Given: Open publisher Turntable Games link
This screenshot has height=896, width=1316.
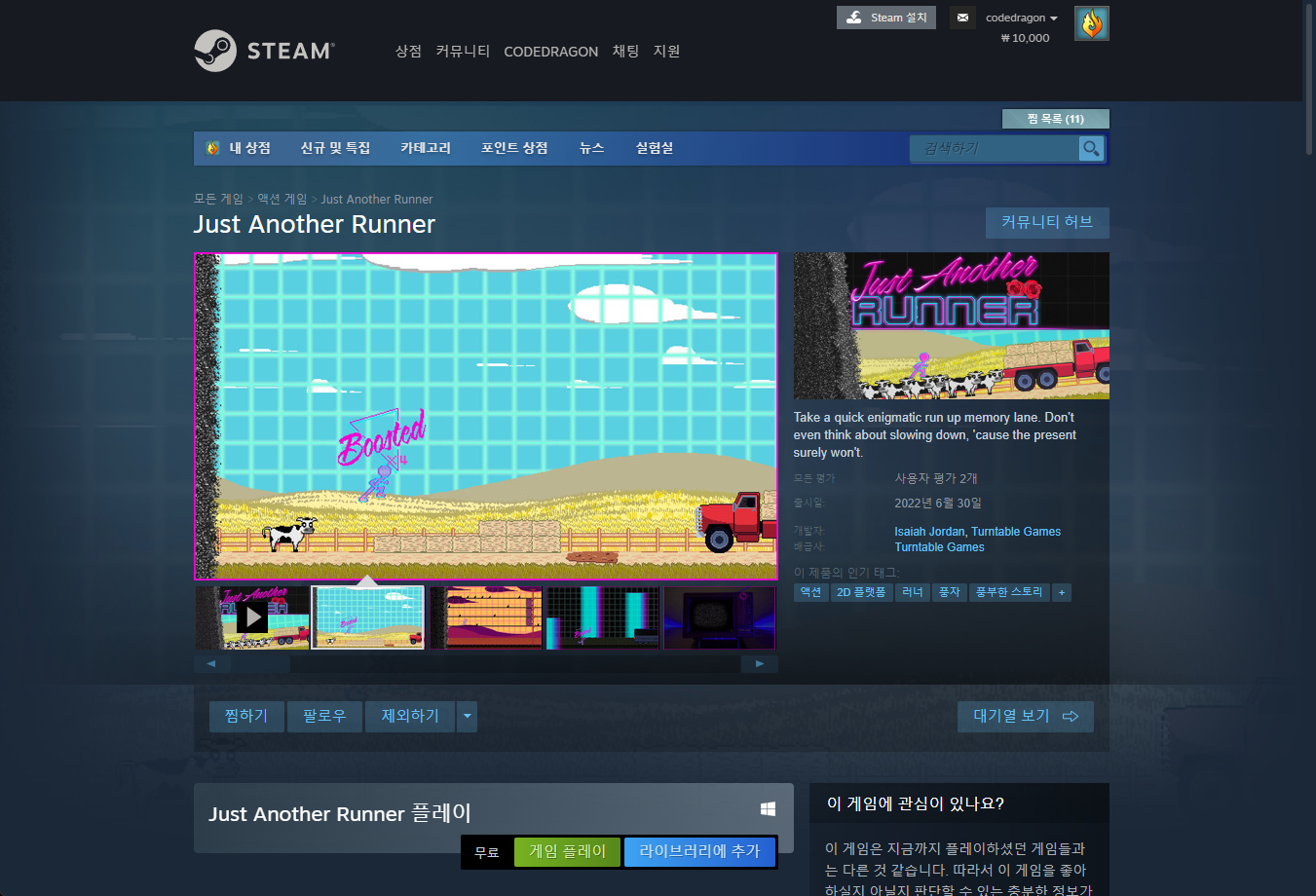Looking at the screenshot, I should pyautogui.click(x=939, y=547).
